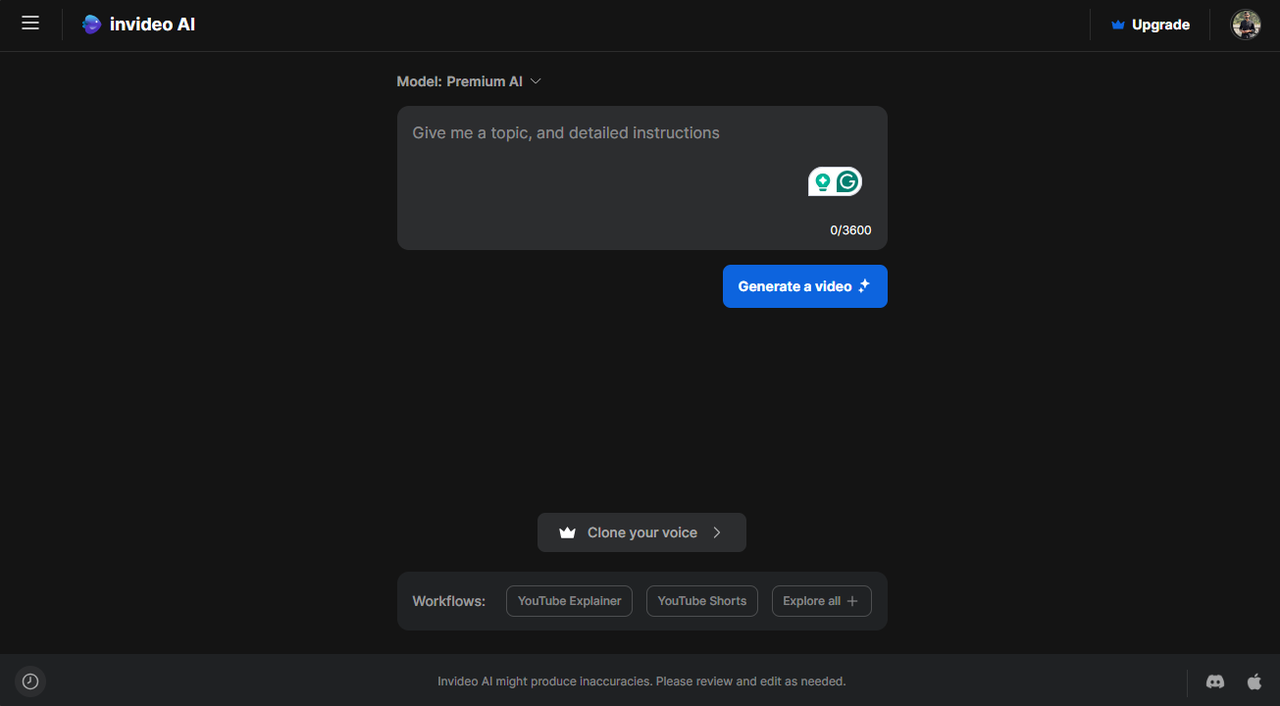Click the inaccuracies disclaimer text
The height and width of the screenshot is (706, 1280).
[642, 681]
